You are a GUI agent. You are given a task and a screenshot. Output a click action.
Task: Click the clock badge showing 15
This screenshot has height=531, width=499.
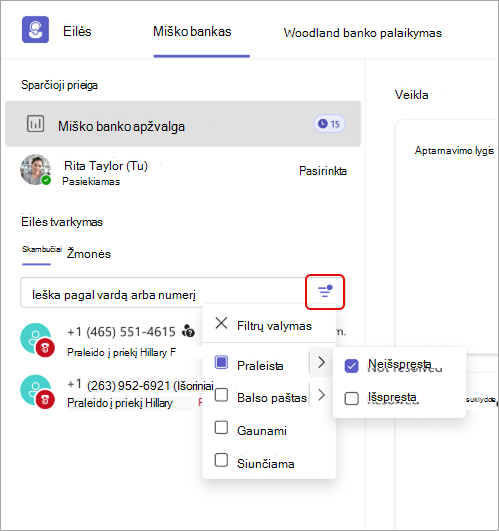(329, 124)
